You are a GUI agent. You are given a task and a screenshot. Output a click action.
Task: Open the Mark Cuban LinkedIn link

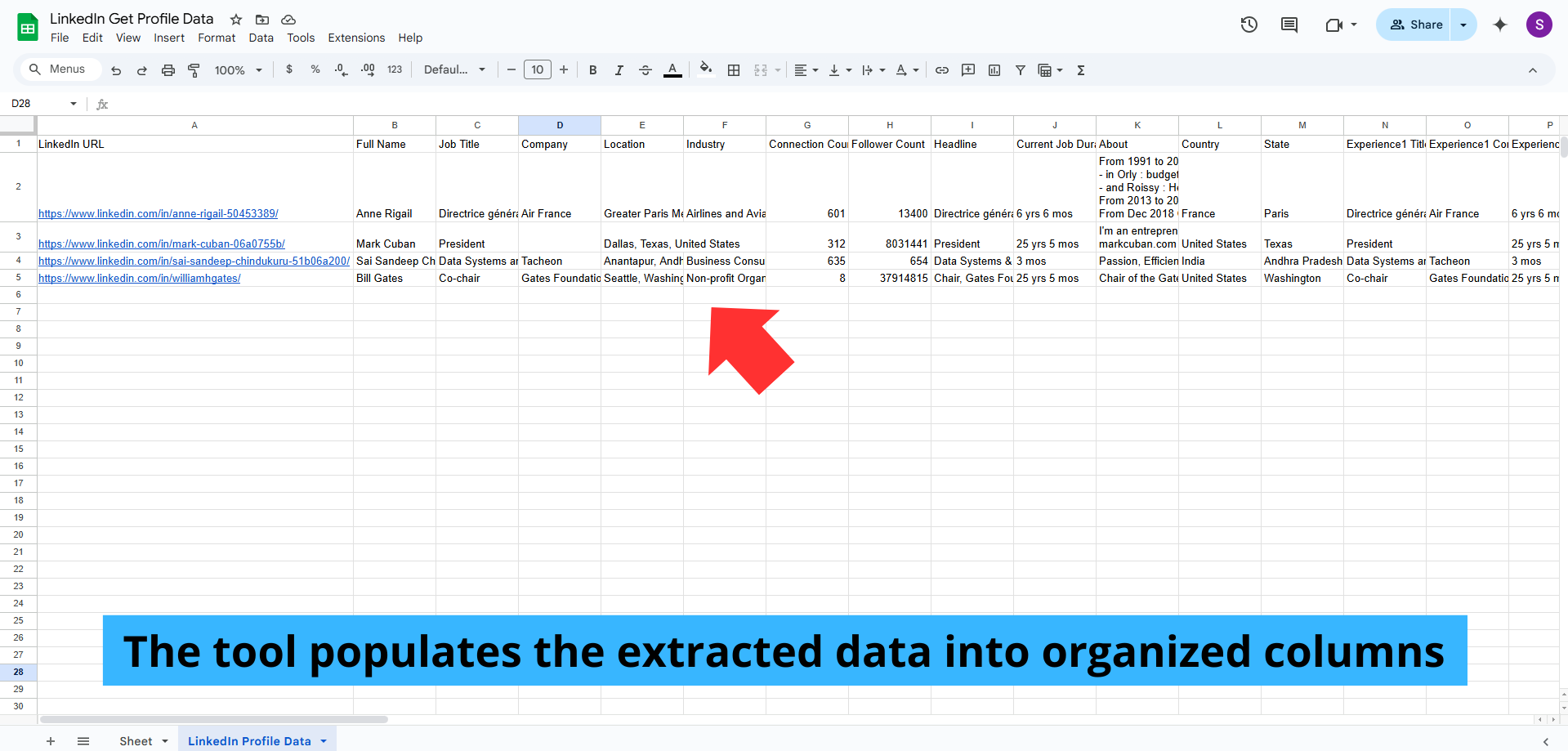[162, 244]
